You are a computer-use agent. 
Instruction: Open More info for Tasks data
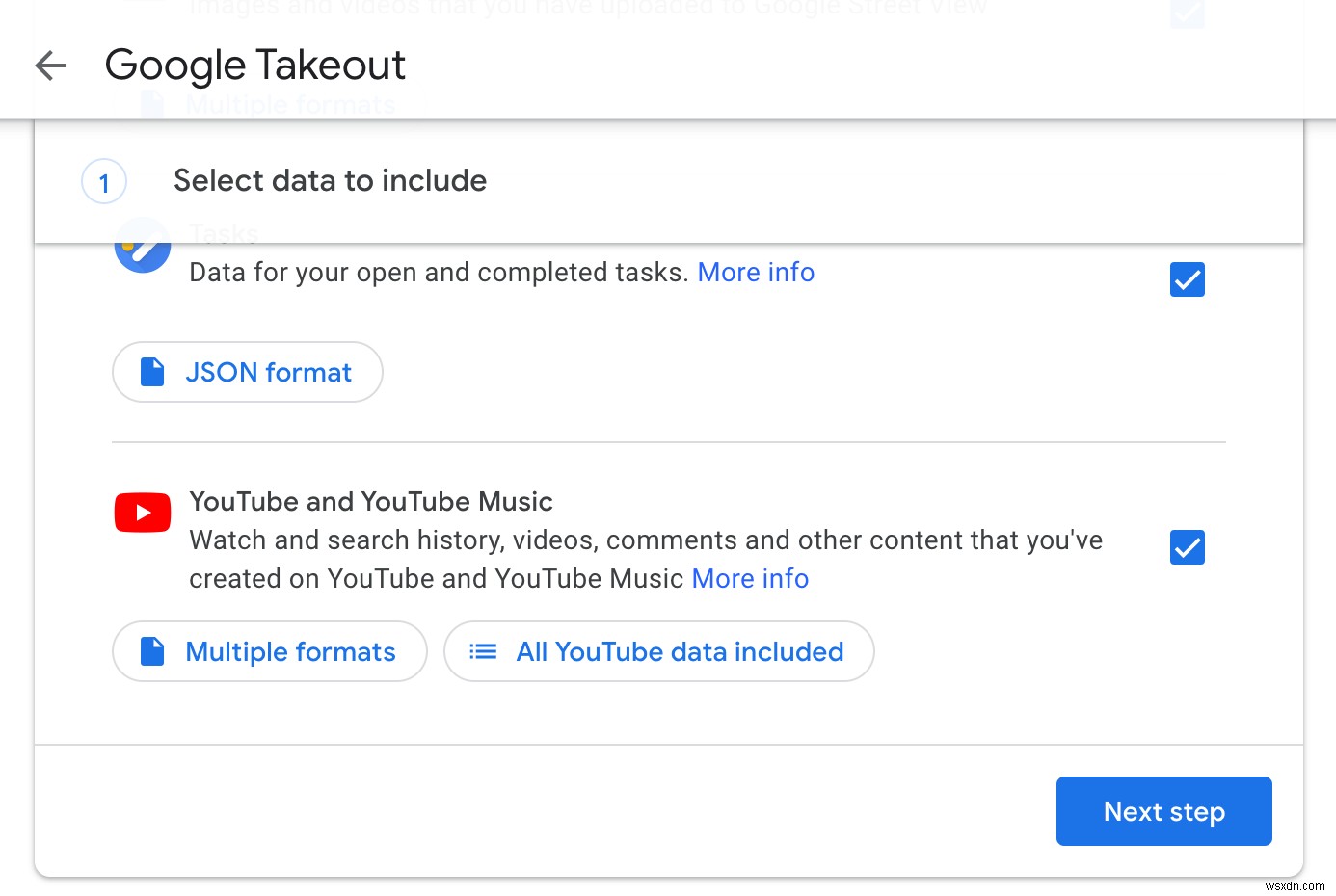tap(756, 272)
